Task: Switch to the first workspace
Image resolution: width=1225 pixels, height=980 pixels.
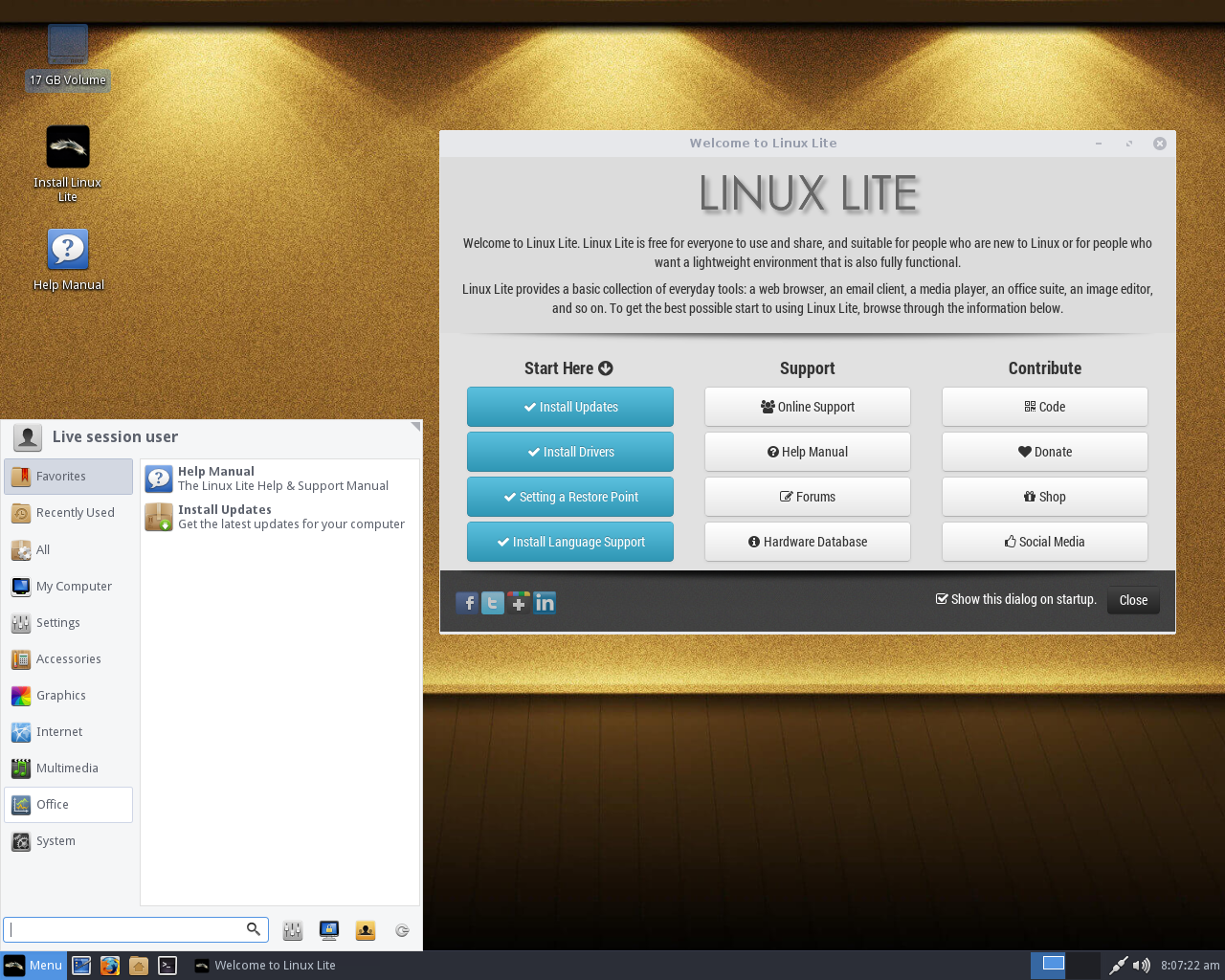Action: coord(1048,965)
